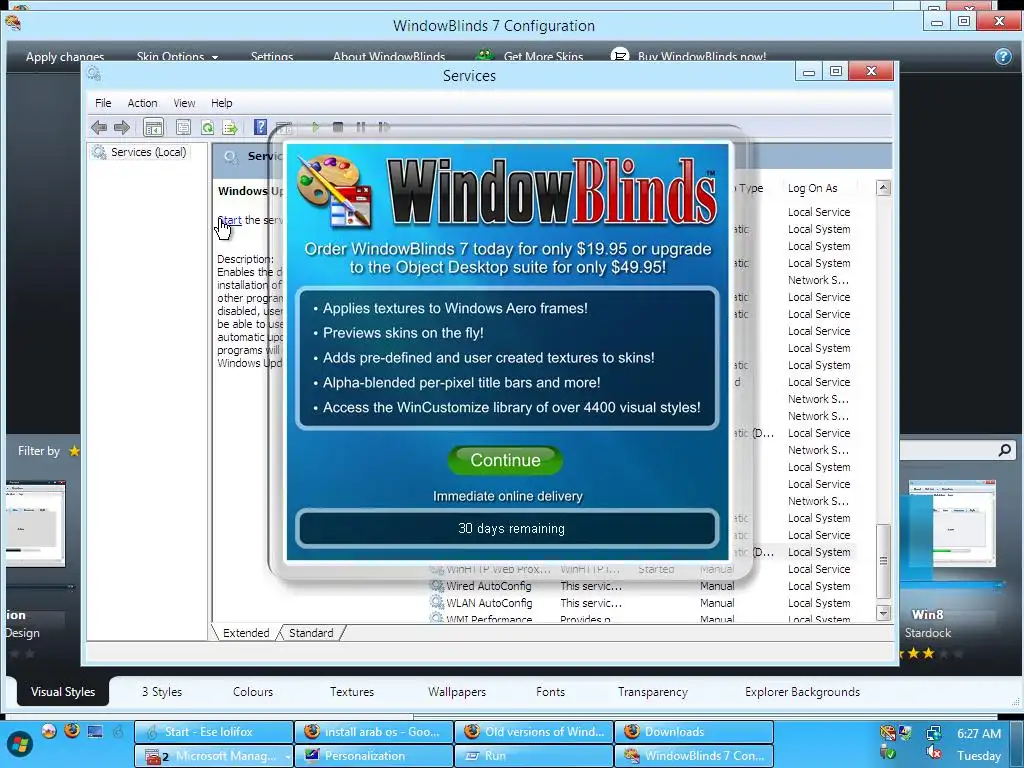The image size is (1024, 768).
Task: Click the Firefox quick launch icon
Action: (x=72, y=730)
